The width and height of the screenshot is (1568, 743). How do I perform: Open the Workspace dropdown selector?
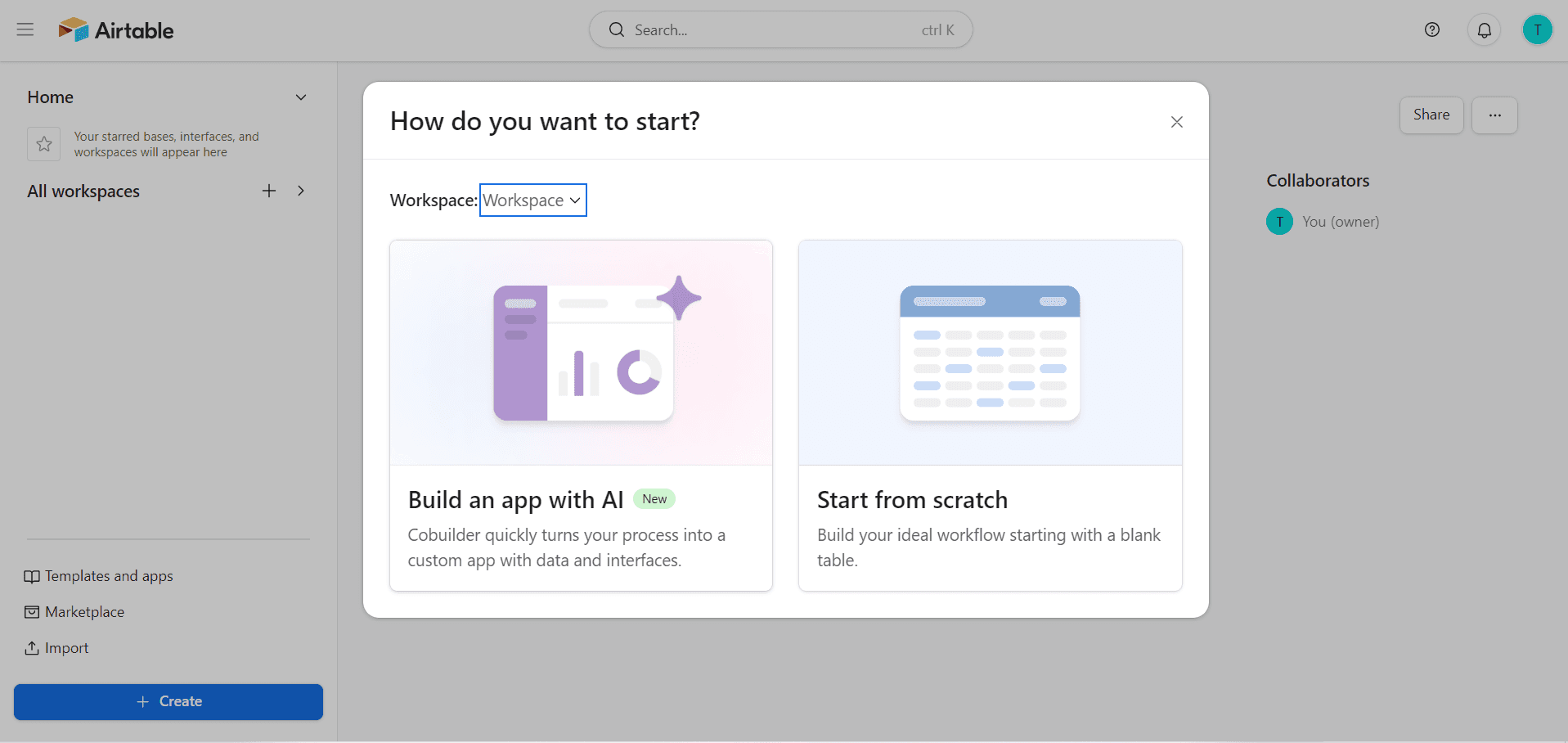pos(532,200)
